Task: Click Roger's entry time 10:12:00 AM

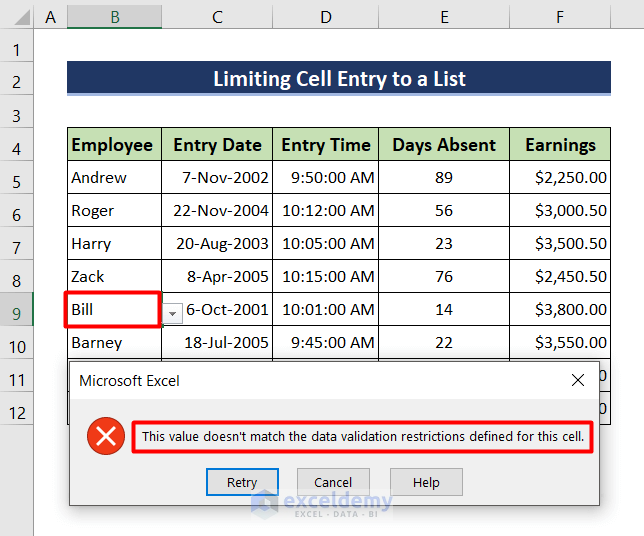Action: (326, 211)
